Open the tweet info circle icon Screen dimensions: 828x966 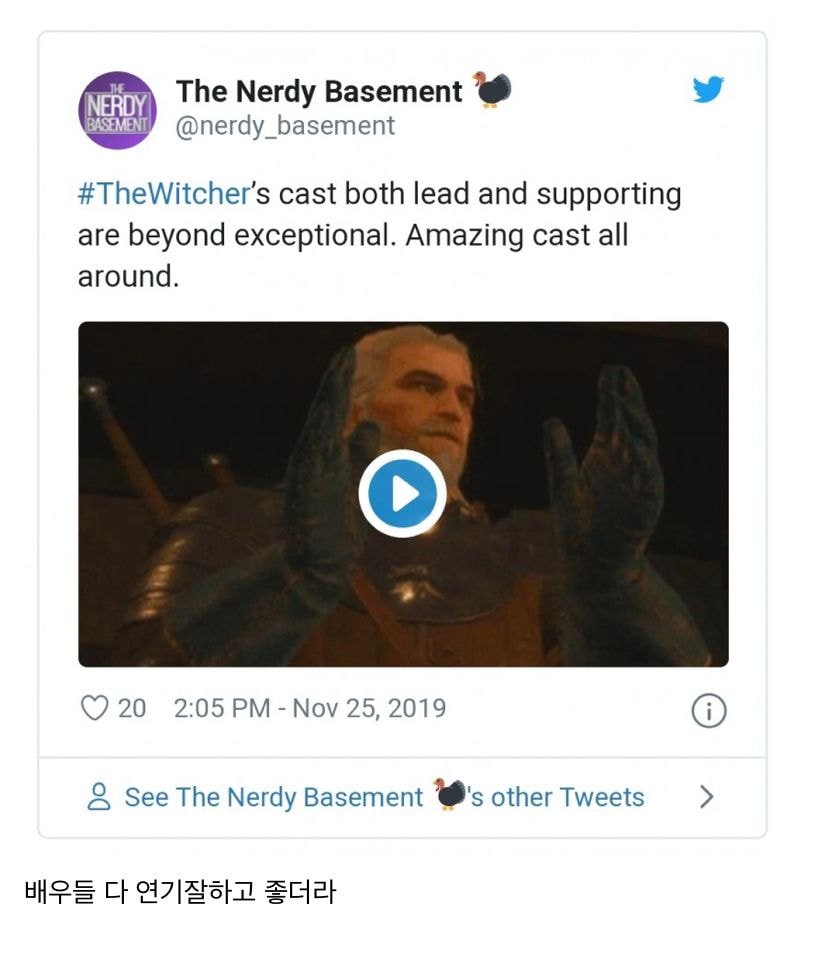[x=708, y=711]
